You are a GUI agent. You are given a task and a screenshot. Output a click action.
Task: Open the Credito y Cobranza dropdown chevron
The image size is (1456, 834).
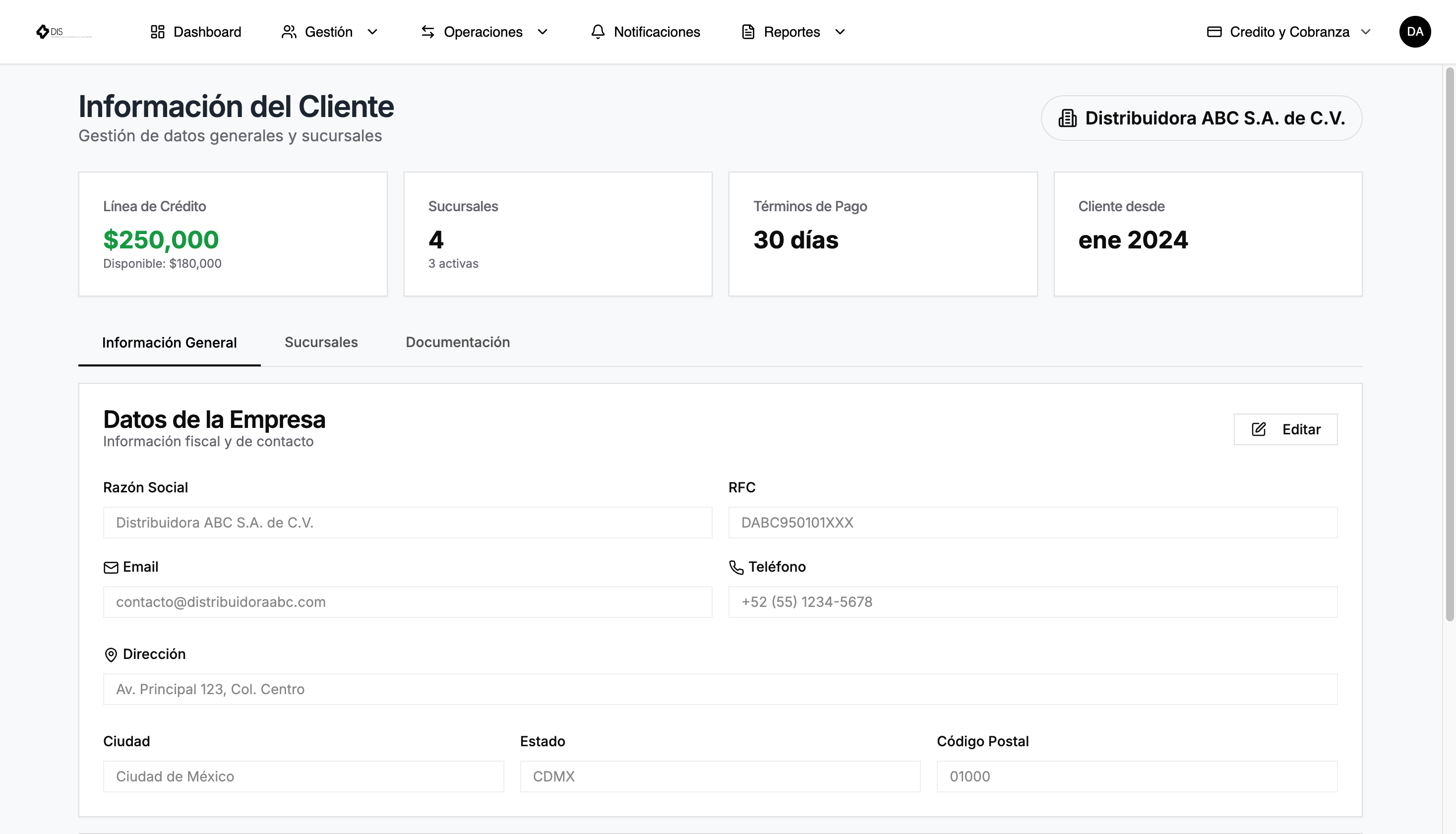(x=1366, y=32)
